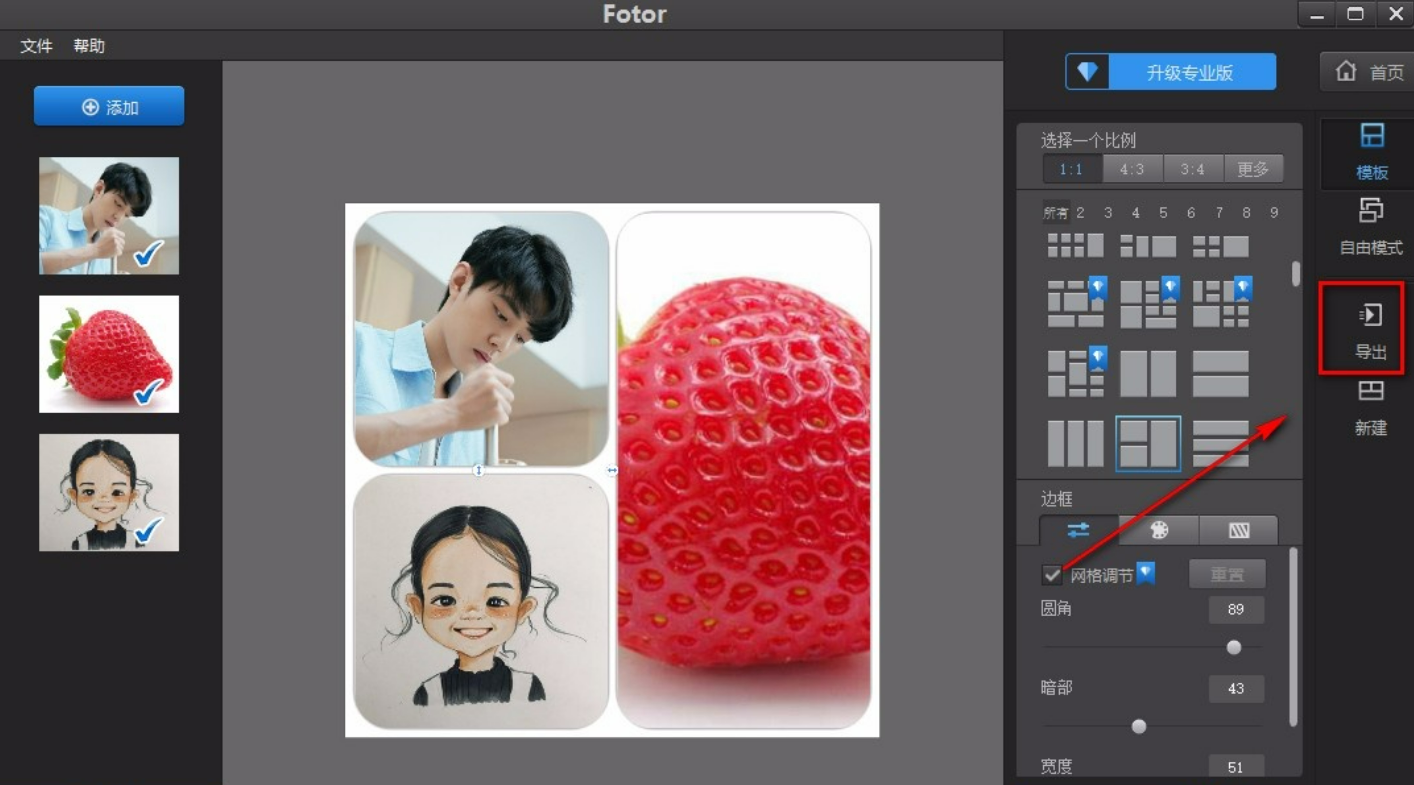Click the 宽度 value field showing 51

point(1236,766)
